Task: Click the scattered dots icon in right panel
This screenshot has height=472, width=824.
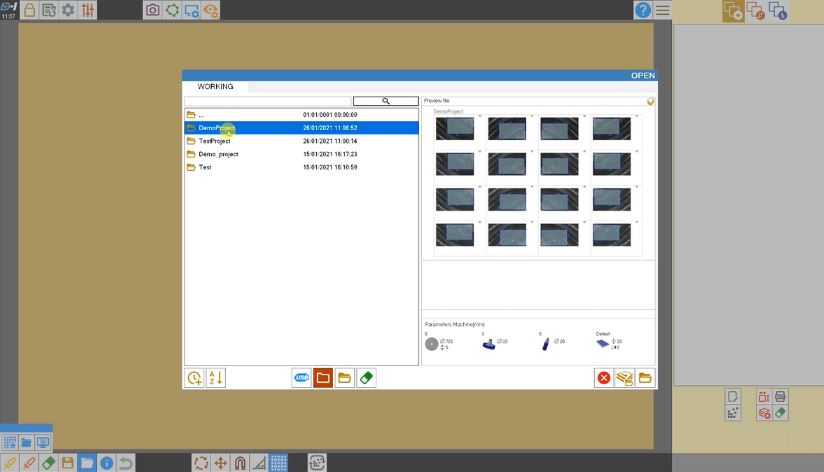Action: pos(733,413)
